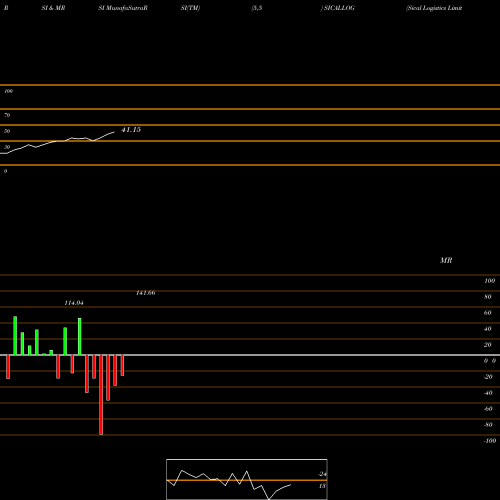Click the -24 label in mini chart
This screenshot has height=500, width=500.
(322, 474)
